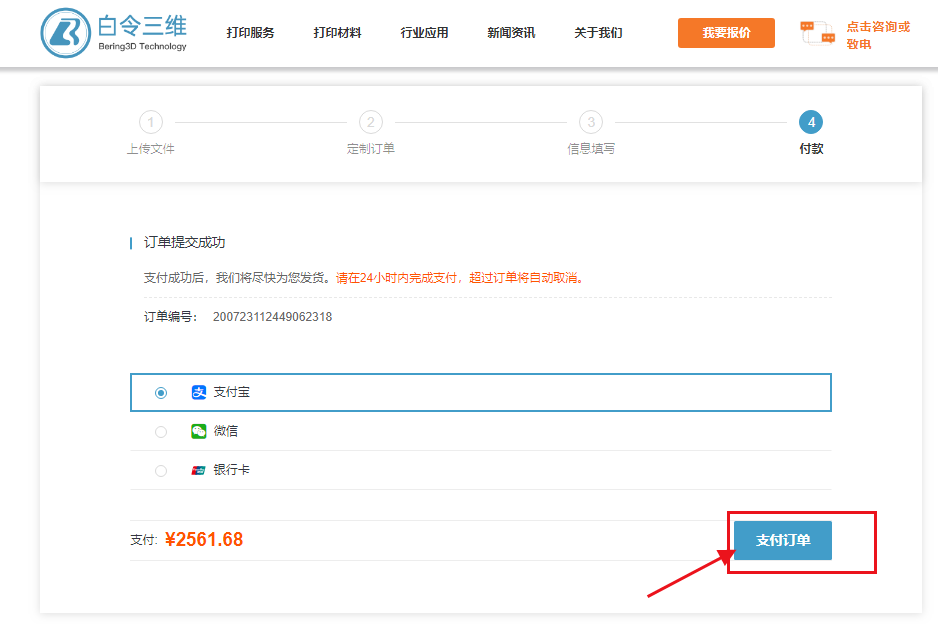
Task: Click the payment amount ¥2561.68
Action: click(x=204, y=540)
